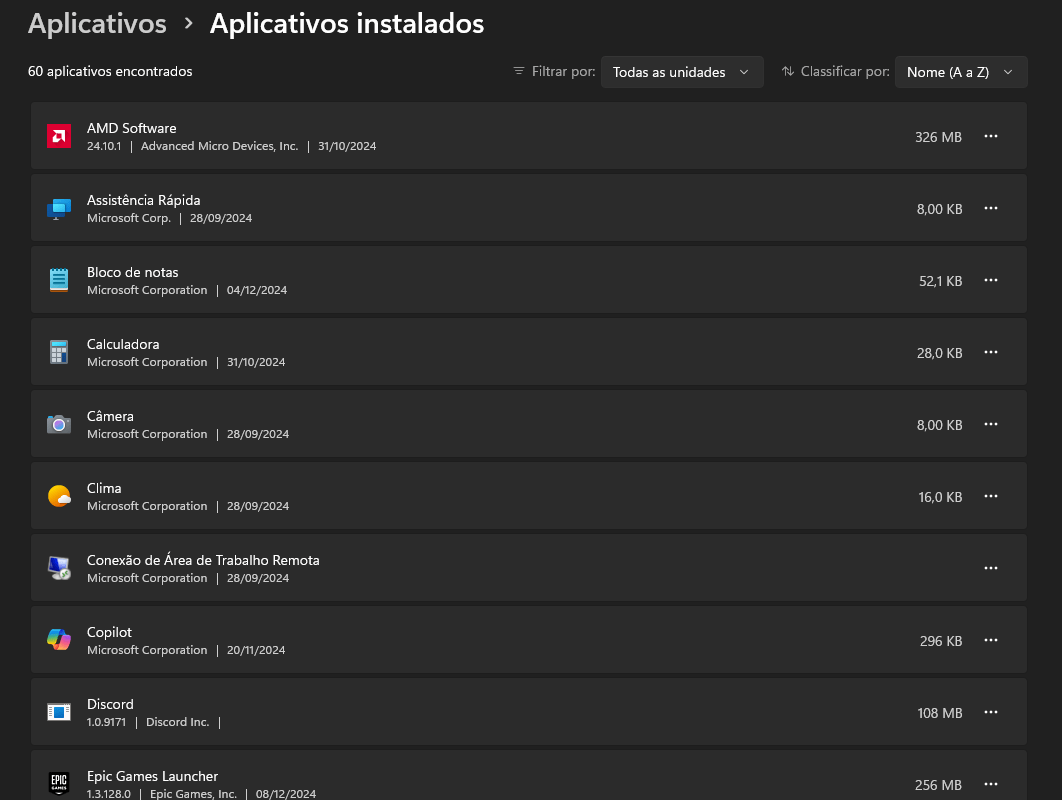Select the Câmera app name
The width and height of the screenshot is (1062, 800).
click(110, 416)
